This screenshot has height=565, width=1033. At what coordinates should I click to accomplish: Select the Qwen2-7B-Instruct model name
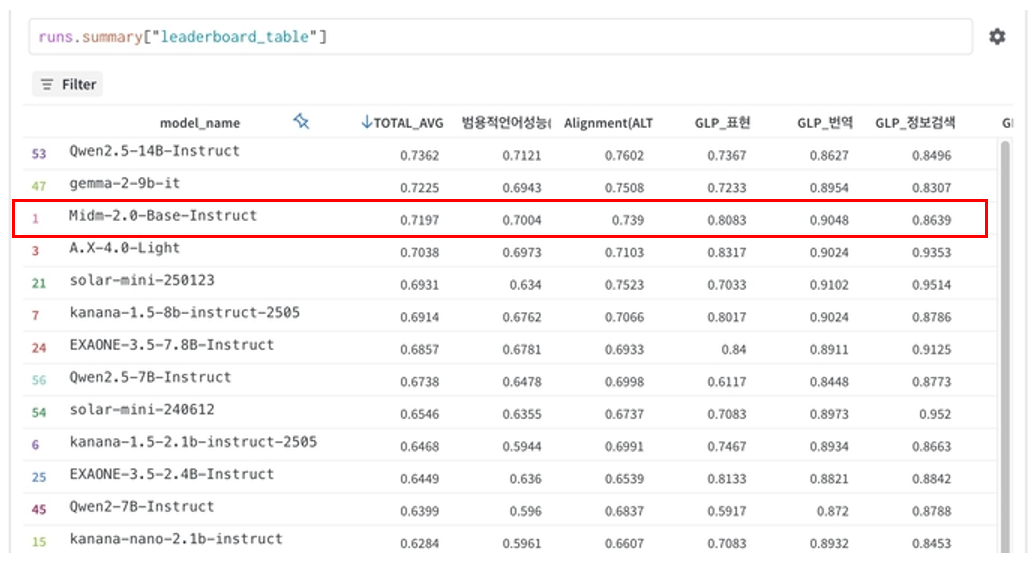pos(142,506)
